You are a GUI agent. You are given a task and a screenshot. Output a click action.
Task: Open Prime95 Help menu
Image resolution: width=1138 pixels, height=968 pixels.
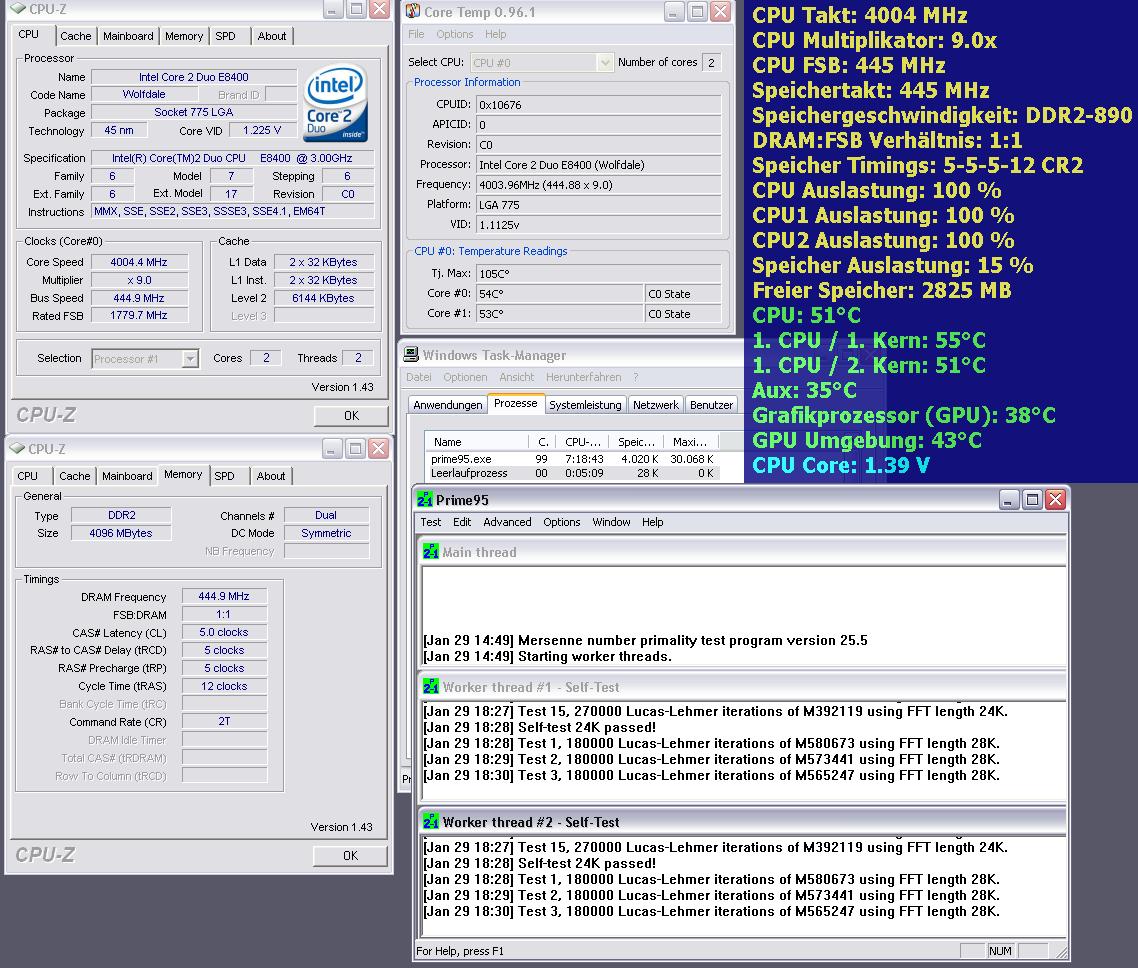652,522
